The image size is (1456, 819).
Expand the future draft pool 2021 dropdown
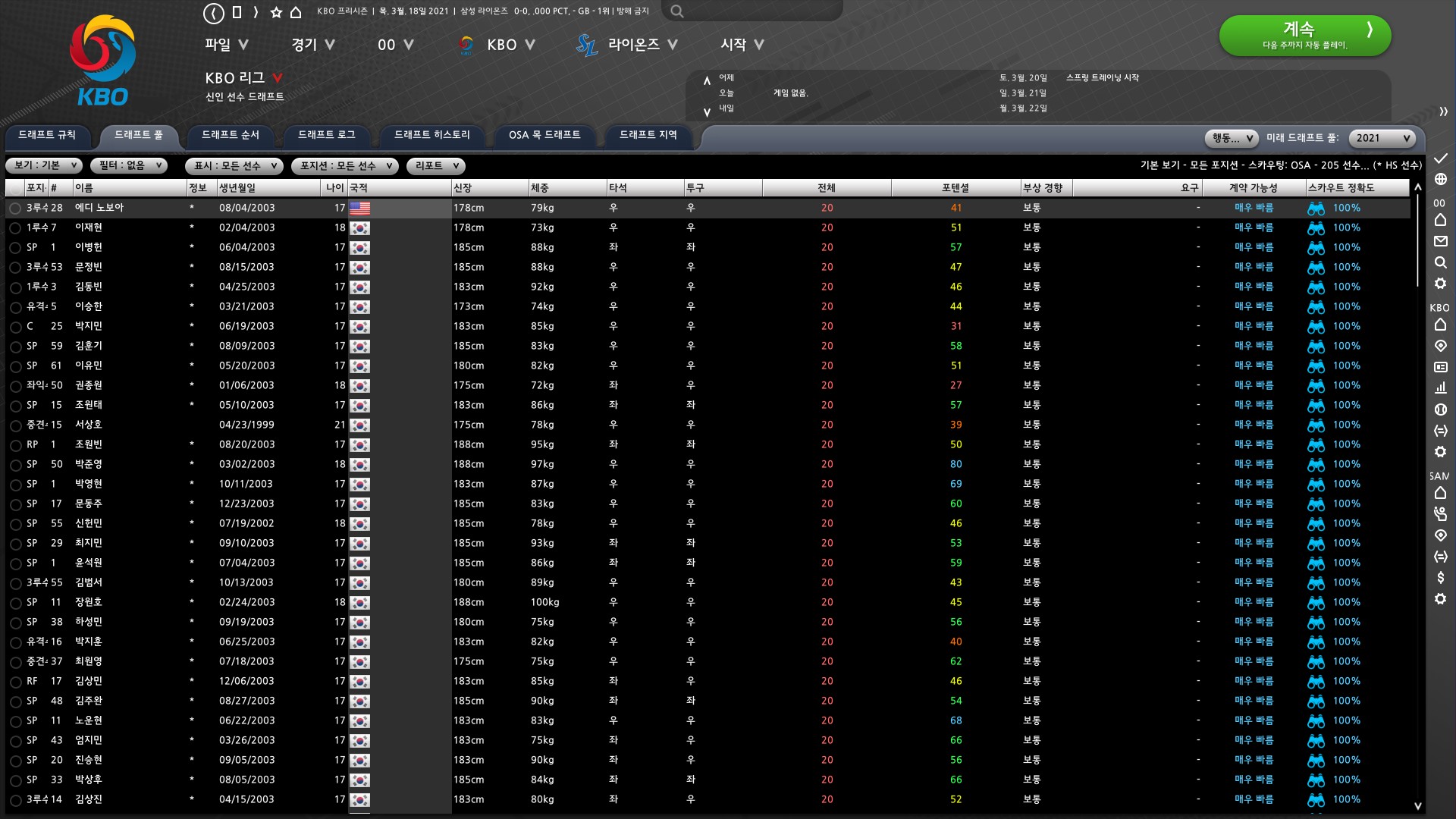click(x=1382, y=138)
